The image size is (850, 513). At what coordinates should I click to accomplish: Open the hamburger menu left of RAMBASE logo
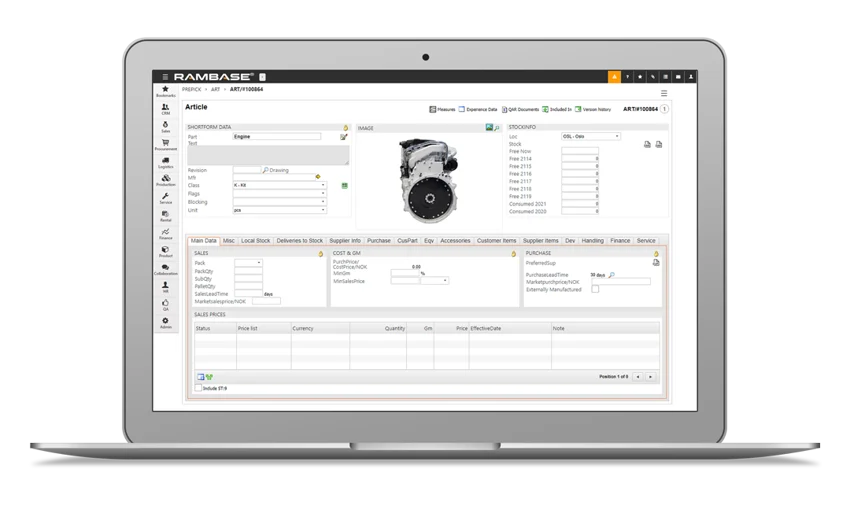point(165,76)
